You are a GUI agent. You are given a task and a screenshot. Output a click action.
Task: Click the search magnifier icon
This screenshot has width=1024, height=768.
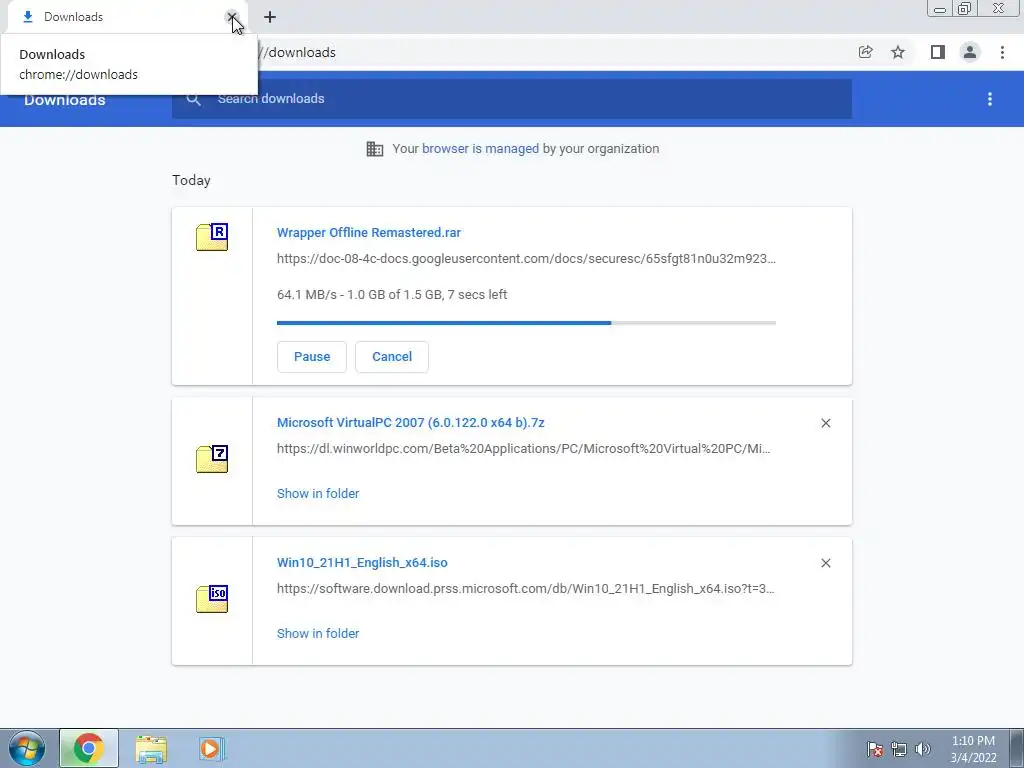click(193, 99)
